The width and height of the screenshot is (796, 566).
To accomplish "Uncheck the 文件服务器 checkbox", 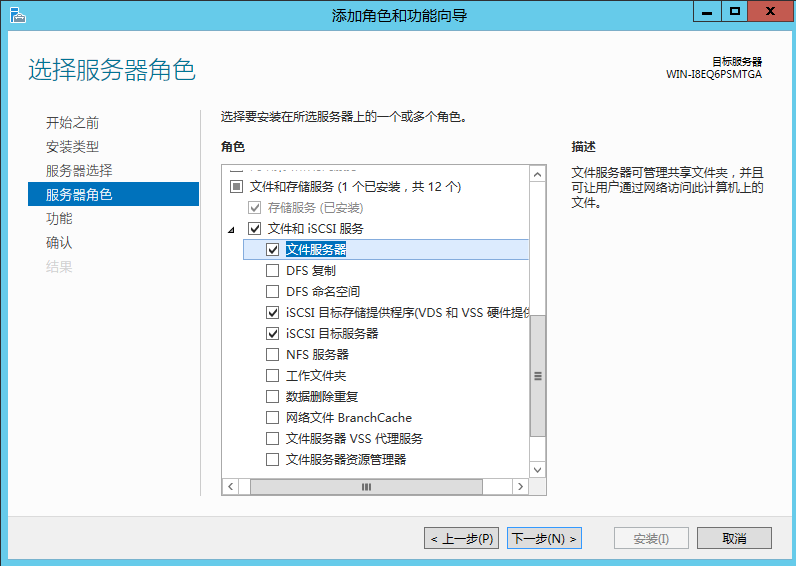I will tap(273, 250).
